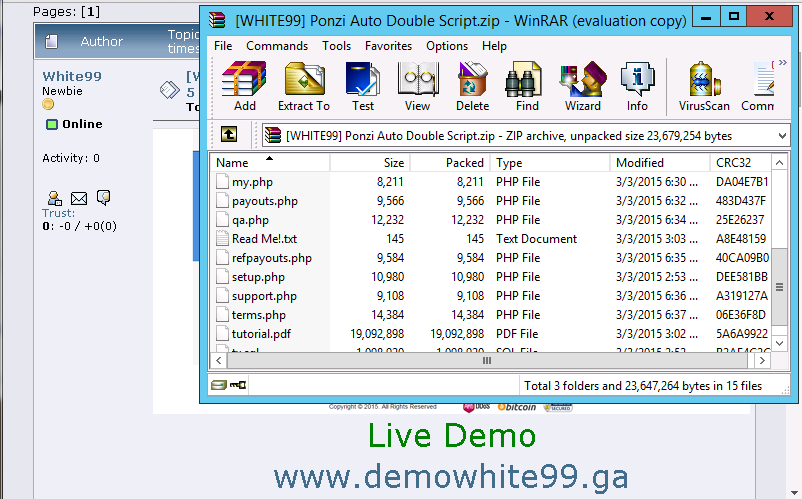Open the archive path dropdown
Viewport: 802px width, 499px height.
coord(782,136)
